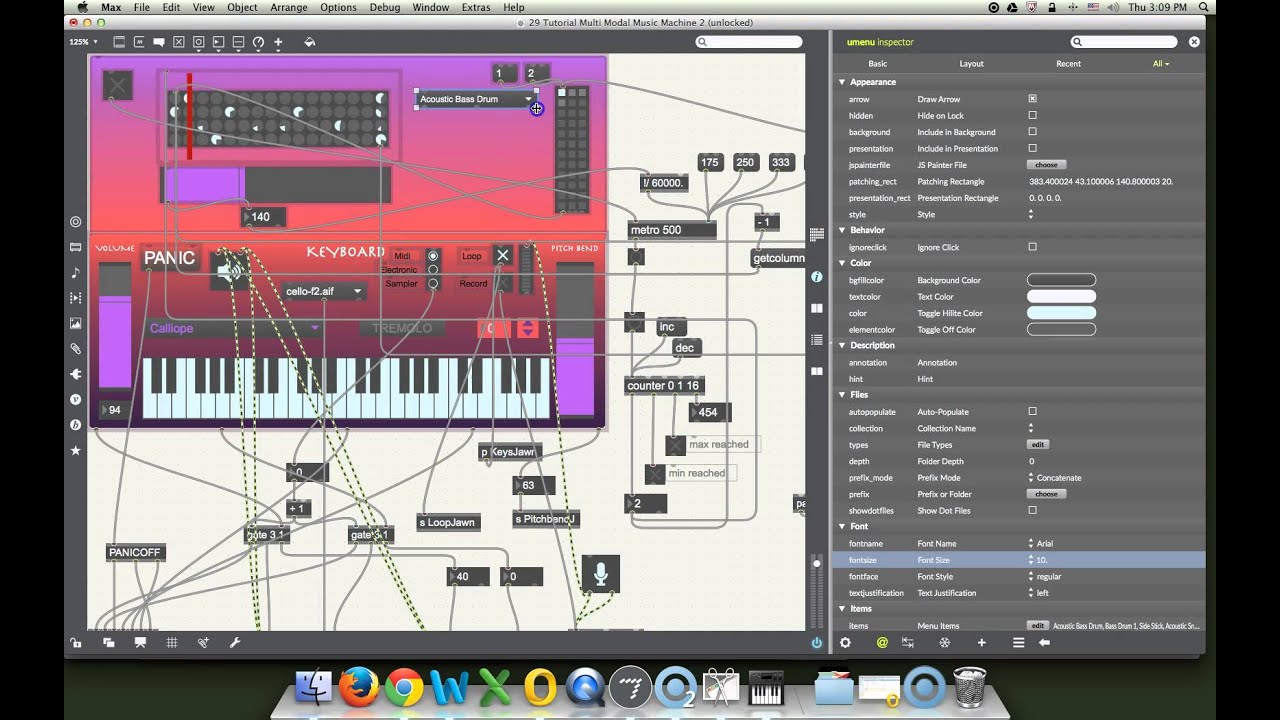This screenshot has height=720, width=1280.
Task: Click edit button for Menu Items
Action: pos(1038,625)
